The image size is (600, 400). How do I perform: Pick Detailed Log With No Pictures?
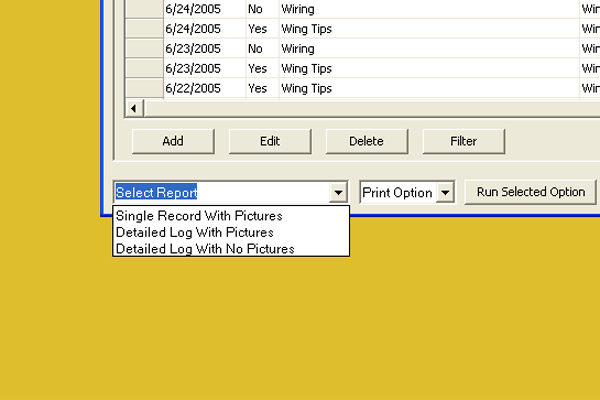205,249
